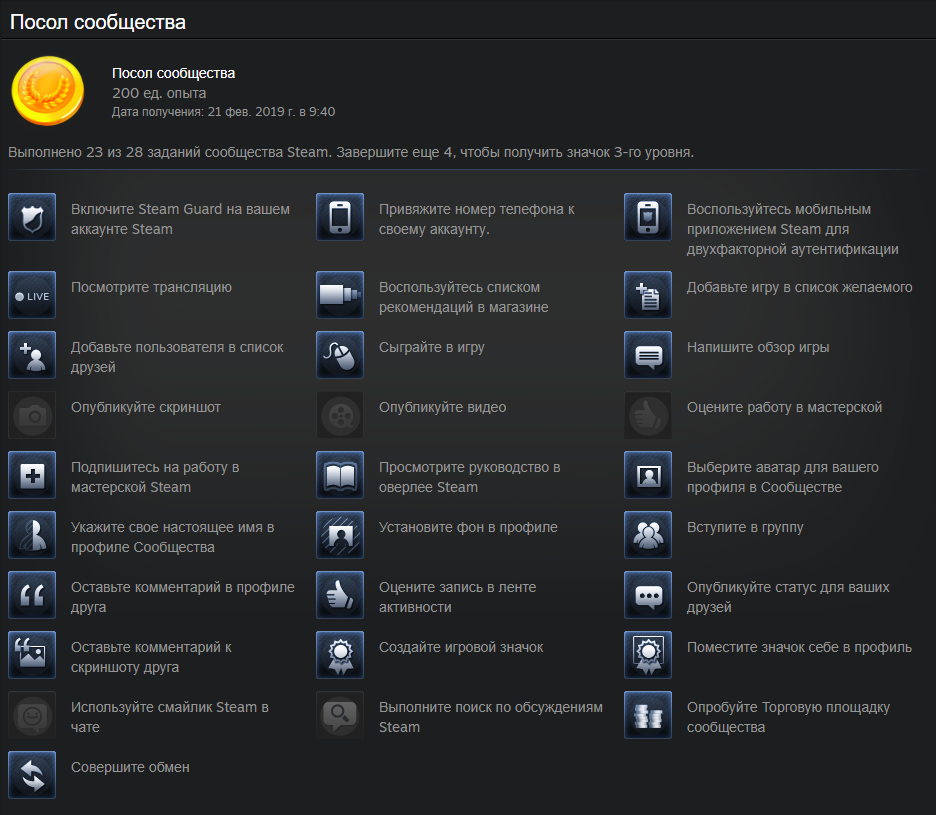Screen dimensions: 936x815
Task: Click the real name profile icon
Action: (32, 535)
